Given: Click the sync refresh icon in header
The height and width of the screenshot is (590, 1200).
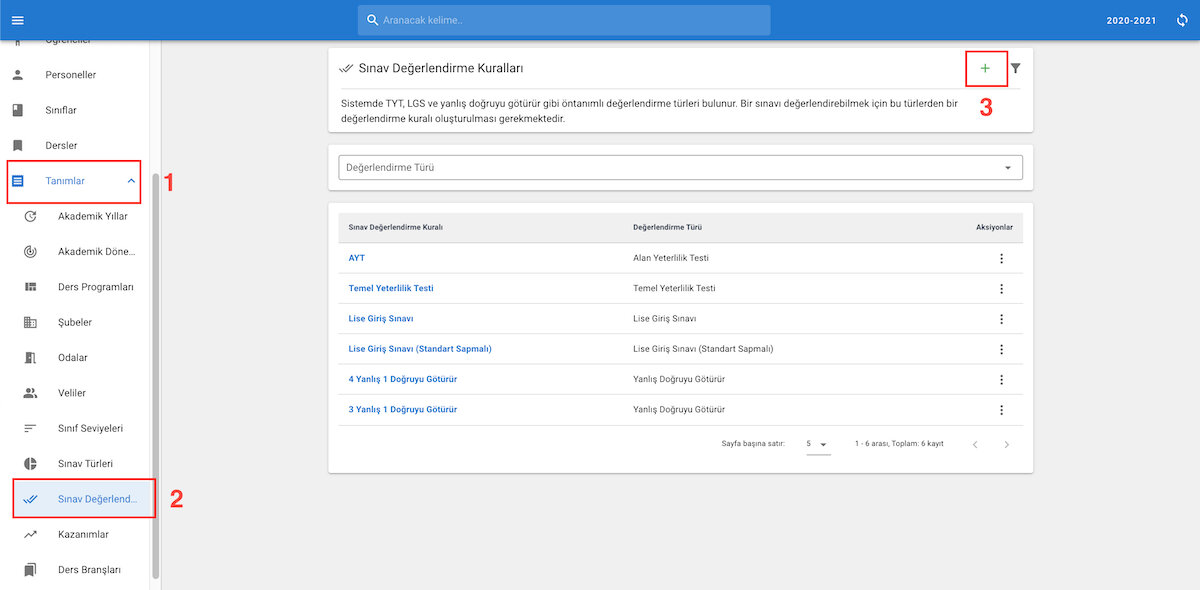Looking at the screenshot, I should pos(1182,20).
